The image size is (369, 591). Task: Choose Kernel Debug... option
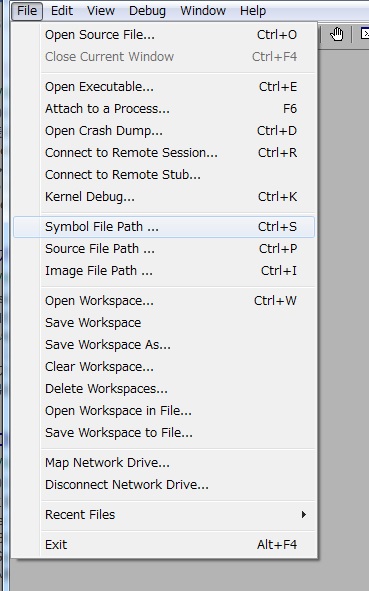coord(164,197)
